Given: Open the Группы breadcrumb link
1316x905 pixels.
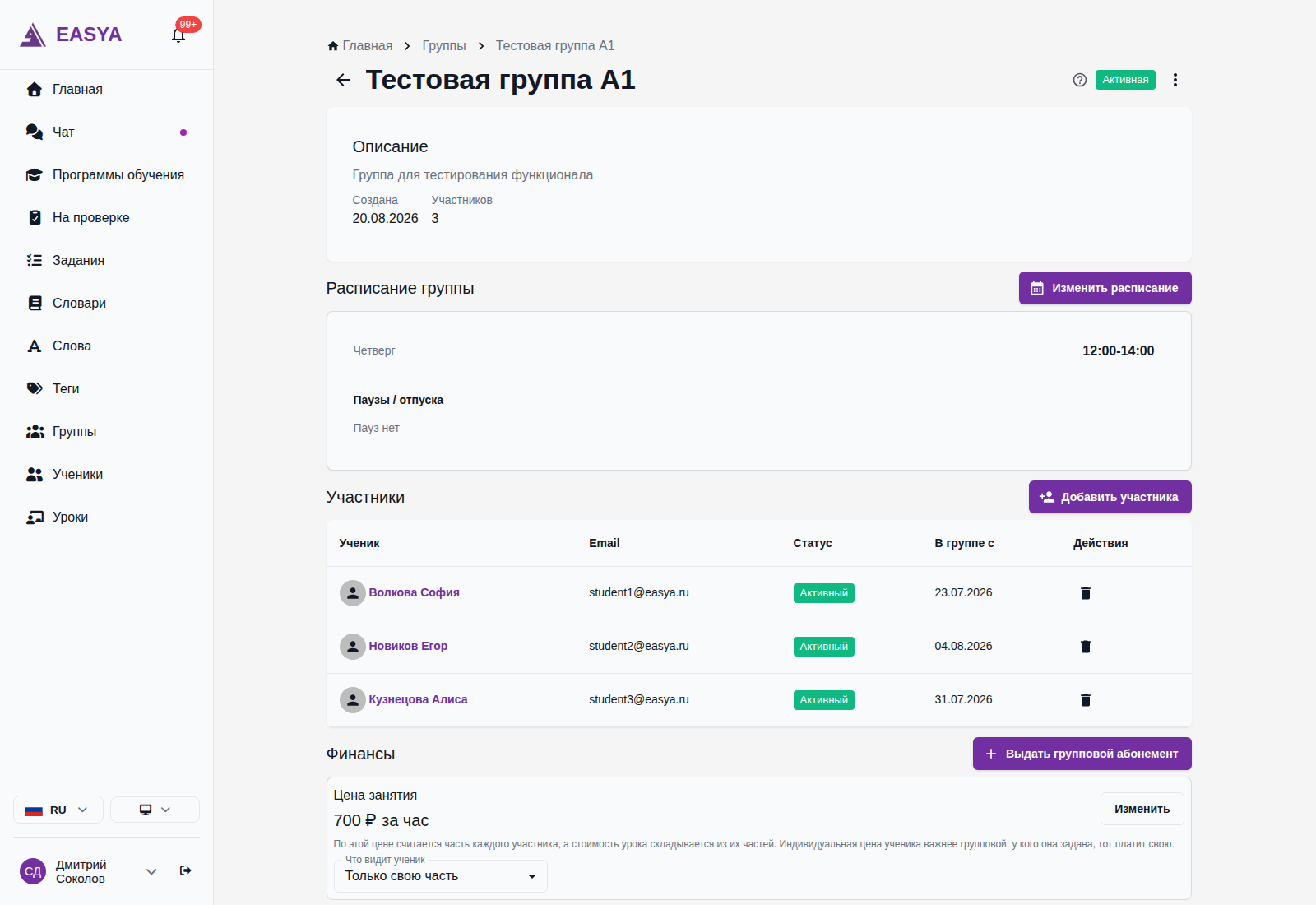Looking at the screenshot, I should pos(444,46).
